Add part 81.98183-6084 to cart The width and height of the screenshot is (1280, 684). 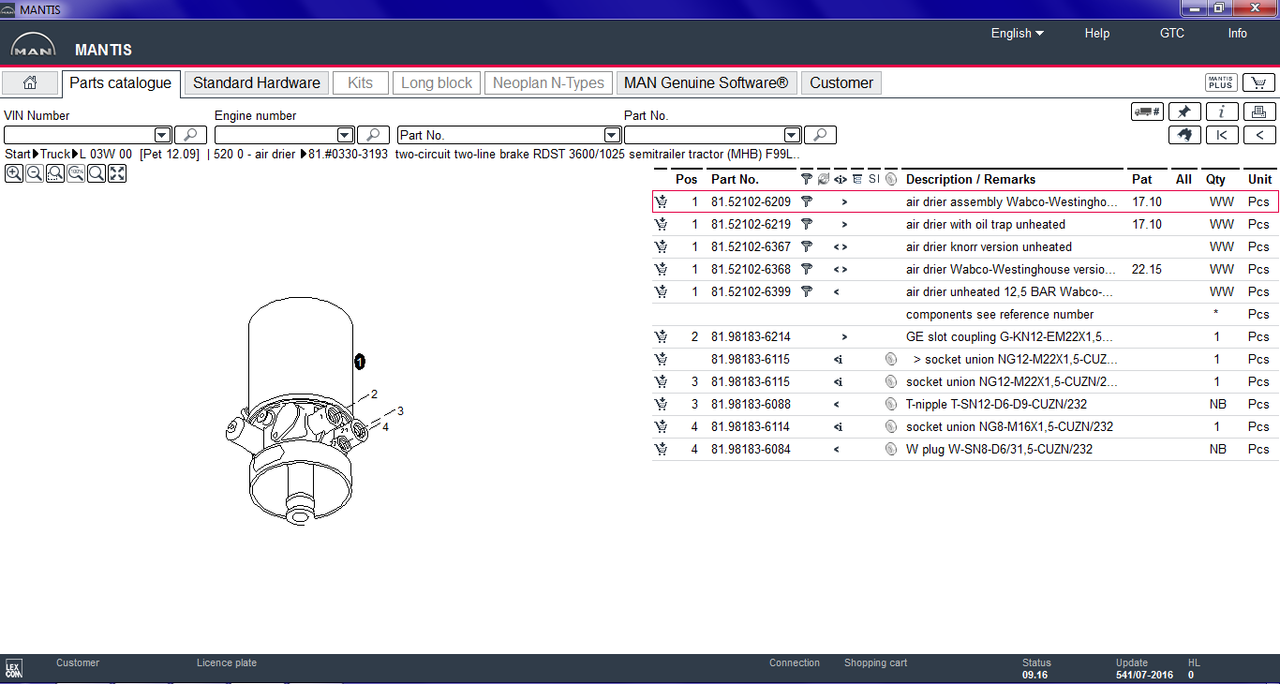click(x=661, y=449)
